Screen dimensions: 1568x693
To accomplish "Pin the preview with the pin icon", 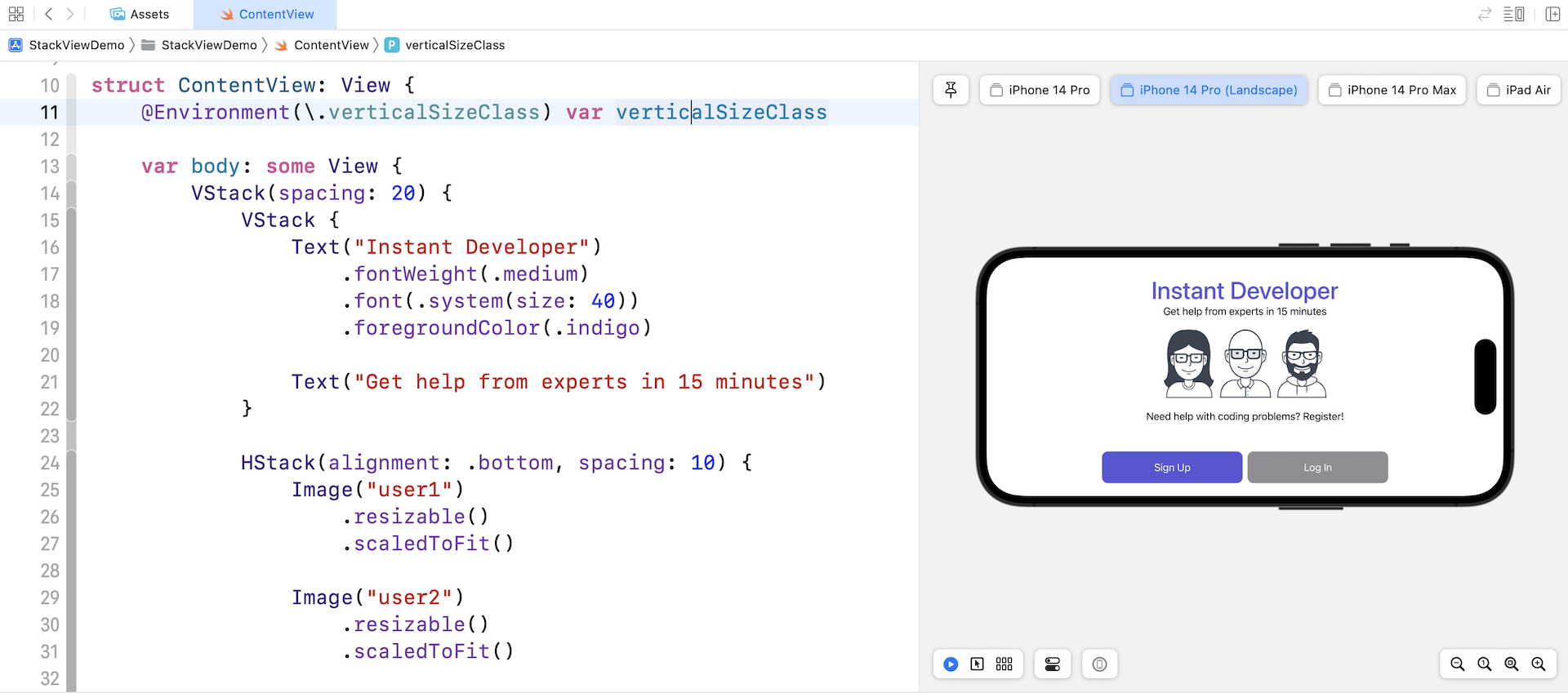I will pyautogui.click(x=951, y=90).
